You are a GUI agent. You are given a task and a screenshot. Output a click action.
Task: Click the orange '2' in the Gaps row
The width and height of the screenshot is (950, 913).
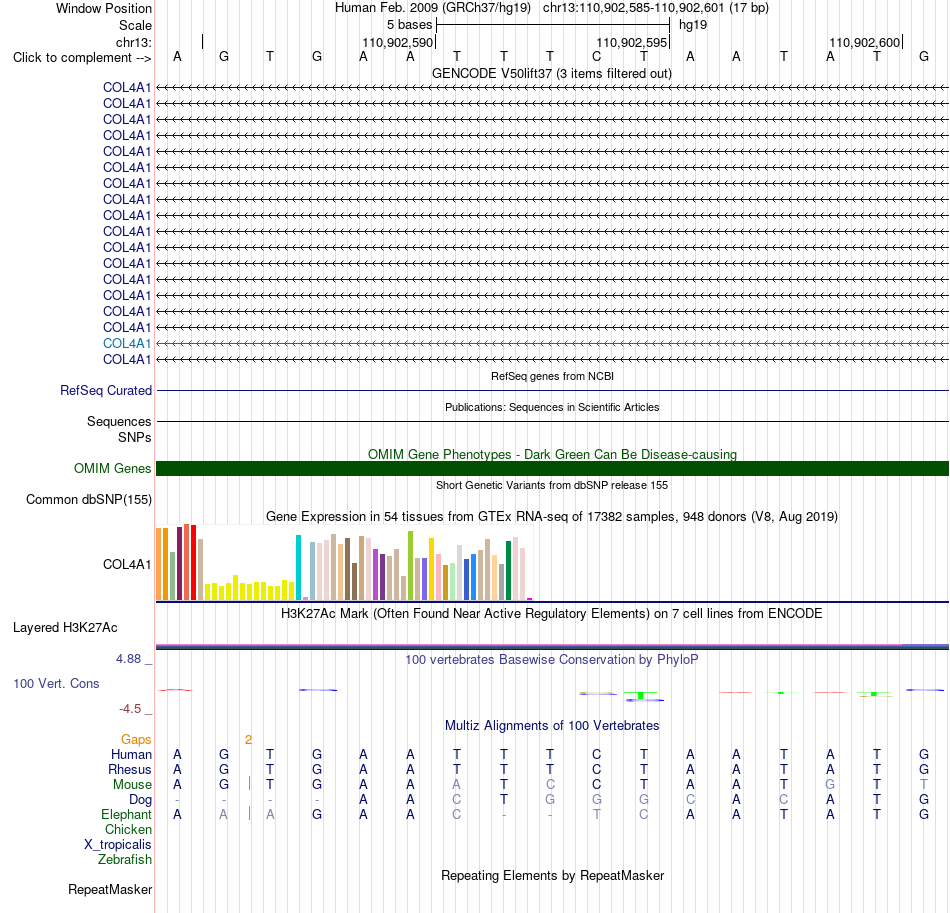pos(248,740)
